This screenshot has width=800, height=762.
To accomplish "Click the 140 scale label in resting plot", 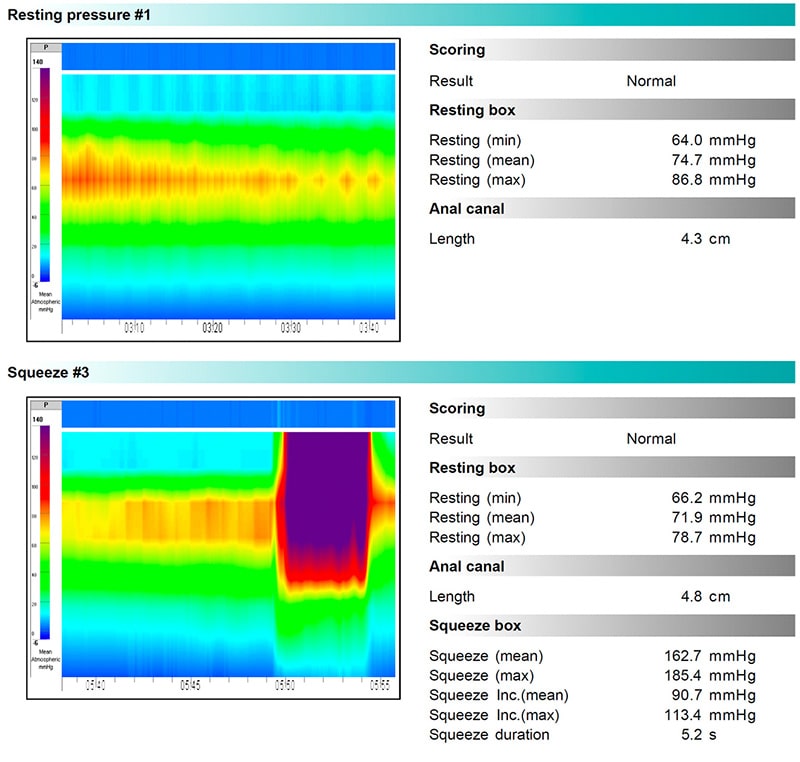I will coord(38,62).
